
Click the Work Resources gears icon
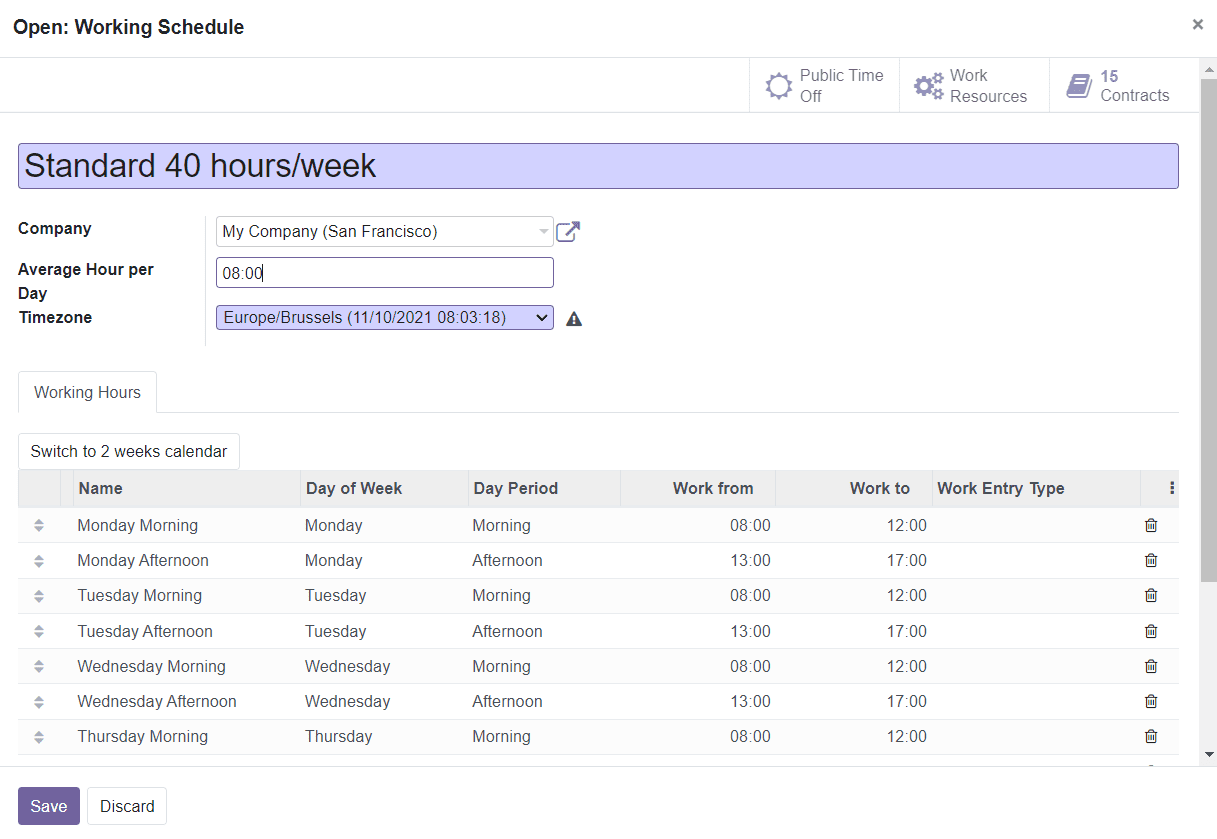[929, 85]
